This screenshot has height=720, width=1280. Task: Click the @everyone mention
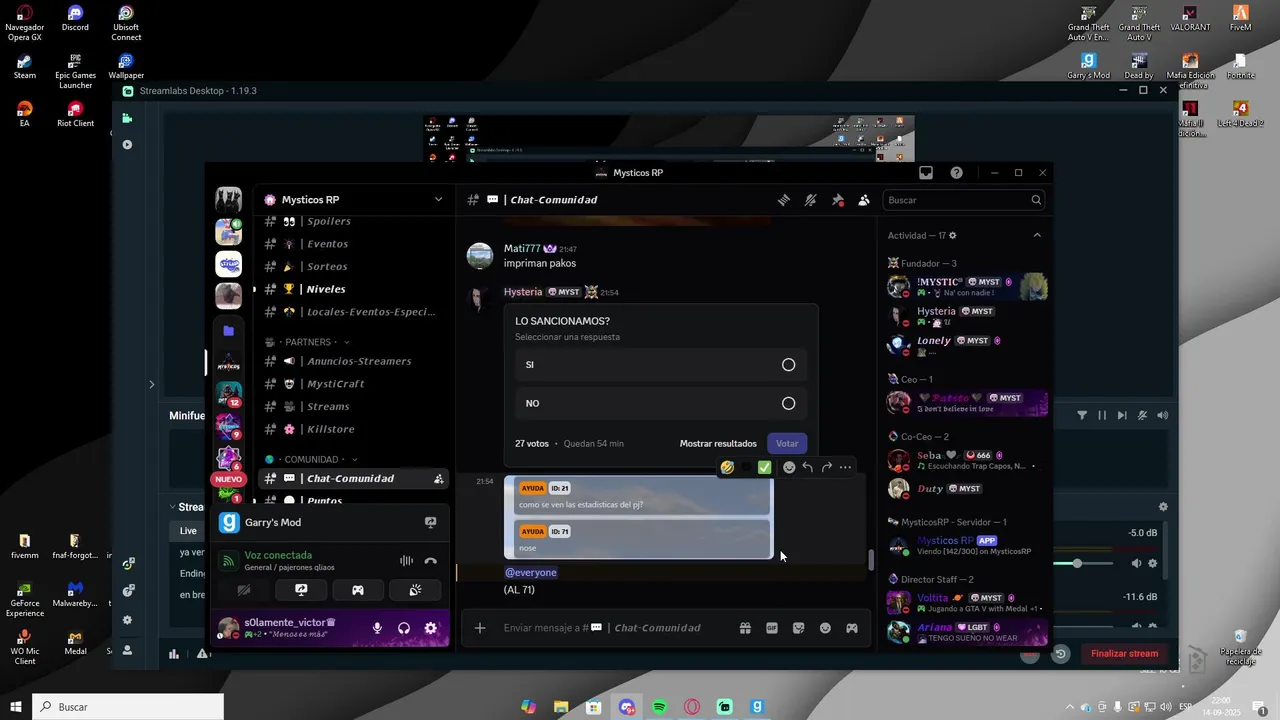[x=531, y=573]
